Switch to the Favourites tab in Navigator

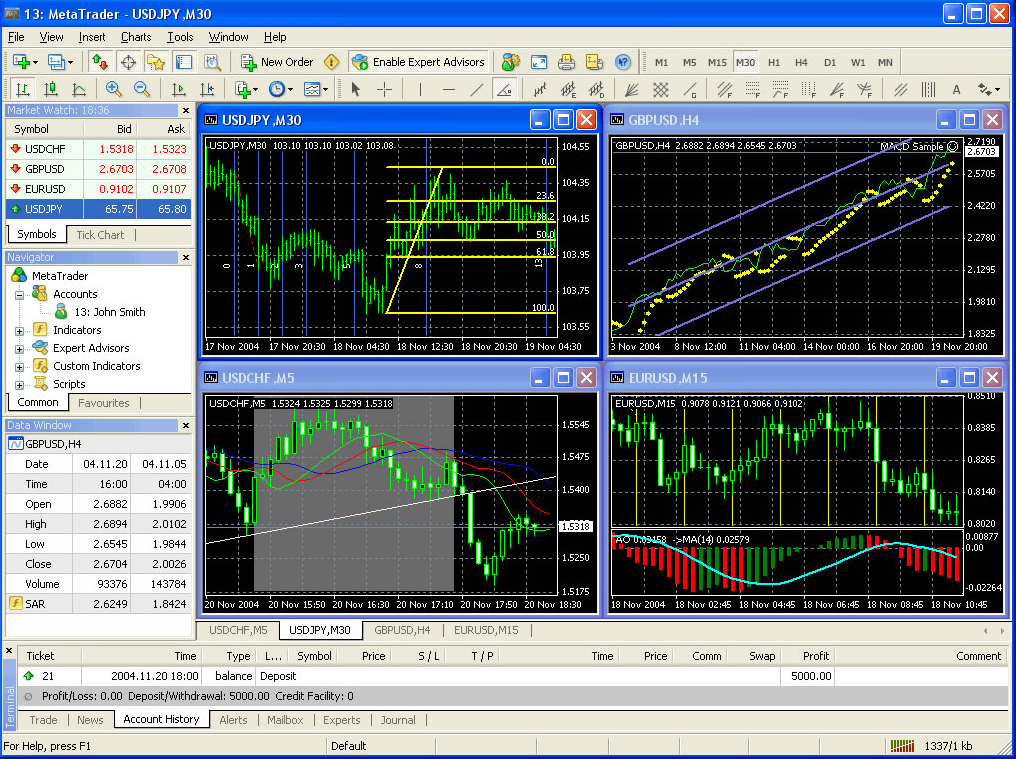click(x=104, y=403)
